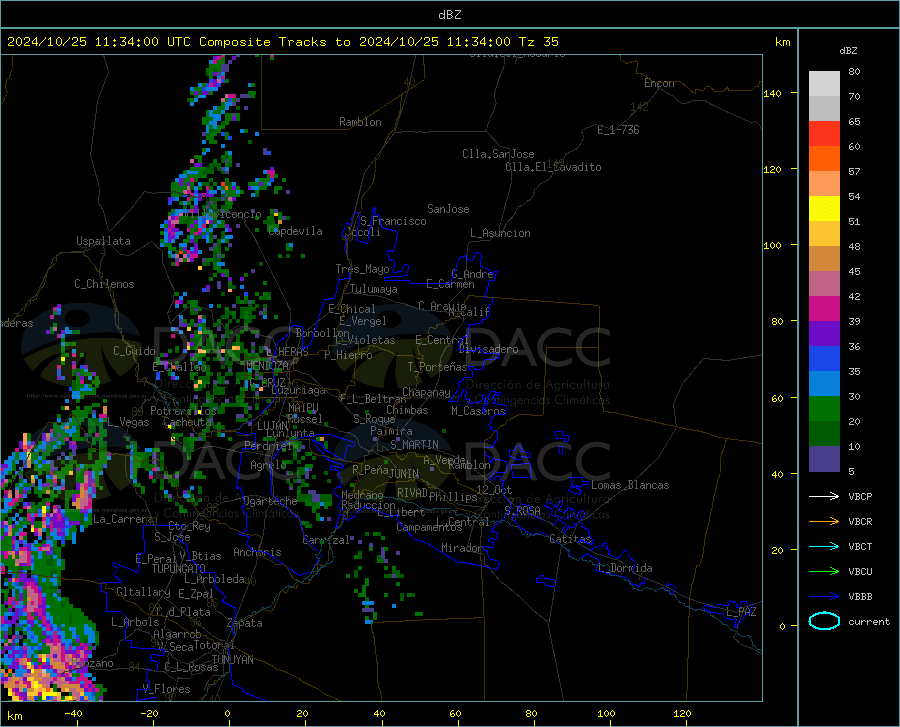Screen dimensions: 900x727
Task: Click the 'L_PAZ' map label
Action: tap(741, 612)
